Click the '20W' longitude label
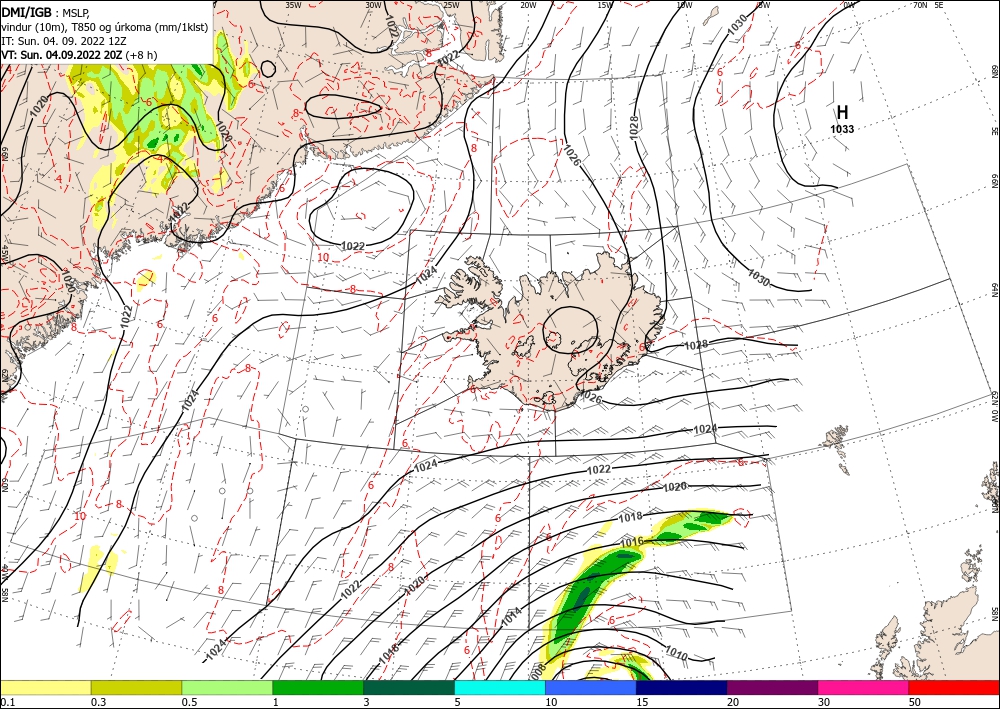 (x=528, y=5)
